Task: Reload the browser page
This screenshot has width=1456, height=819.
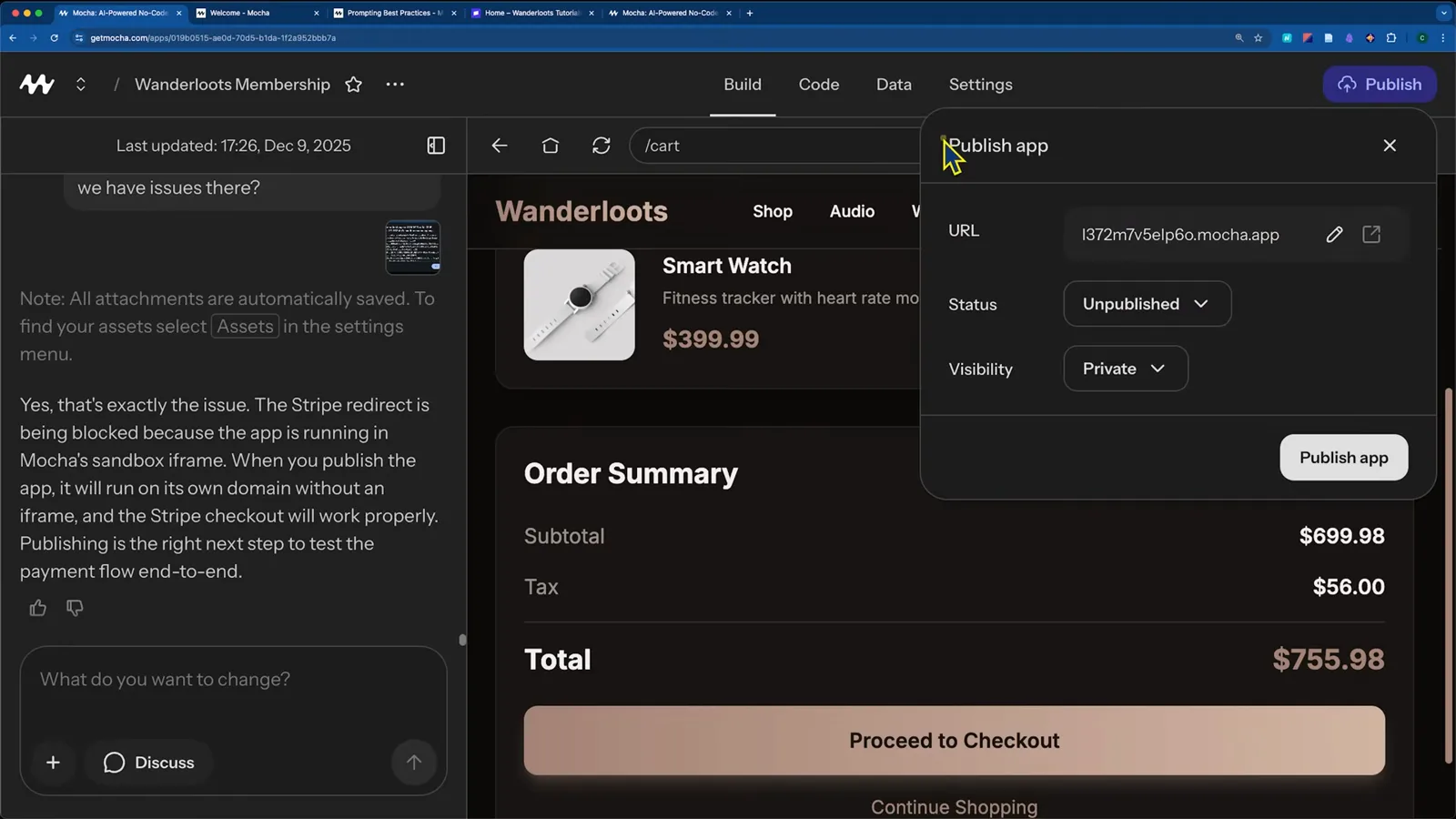Action: coord(55,38)
